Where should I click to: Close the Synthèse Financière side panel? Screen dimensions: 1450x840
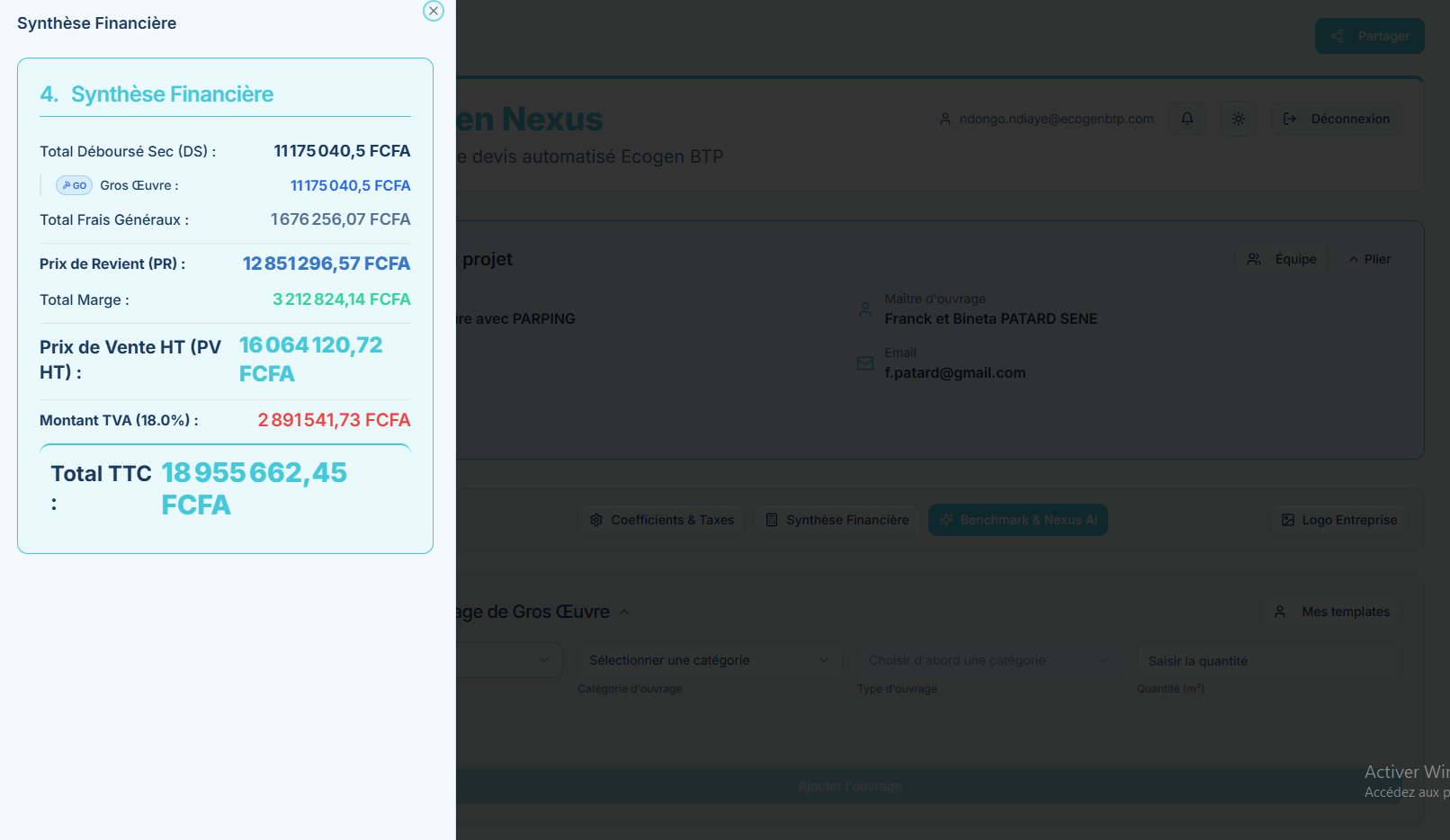[x=434, y=11]
